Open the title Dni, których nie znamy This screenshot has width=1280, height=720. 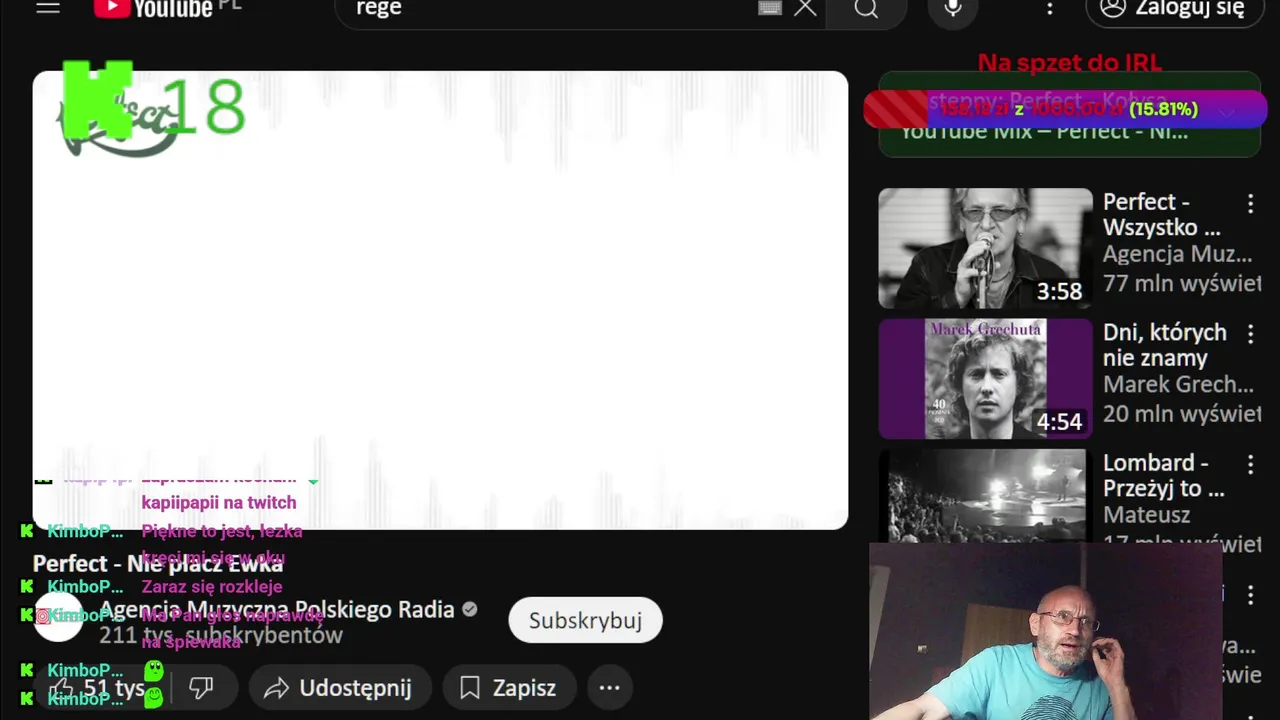coord(1165,345)
